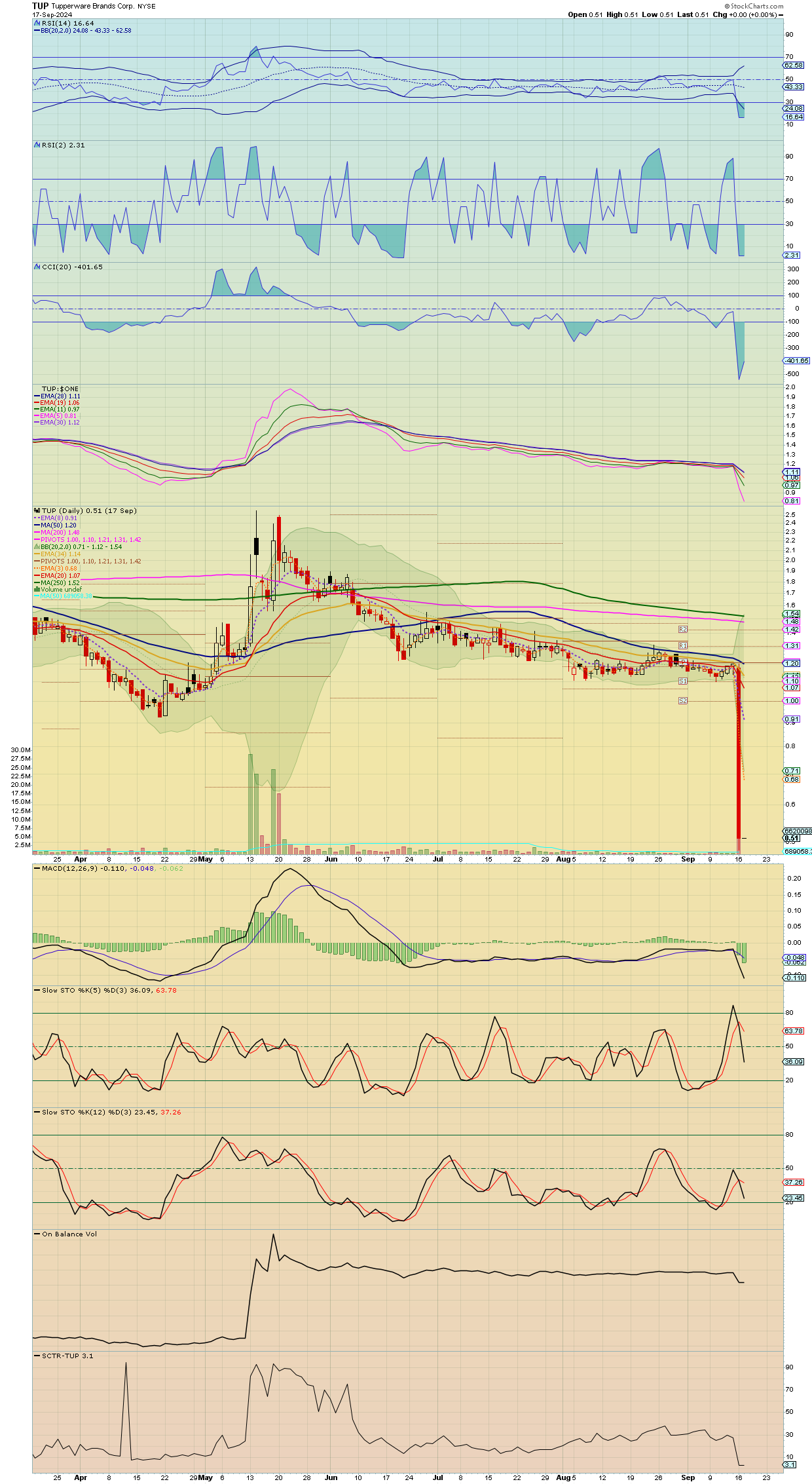Click the Bollinger Band area icon in price legend
812x1484 pixels.
(37, 546)
